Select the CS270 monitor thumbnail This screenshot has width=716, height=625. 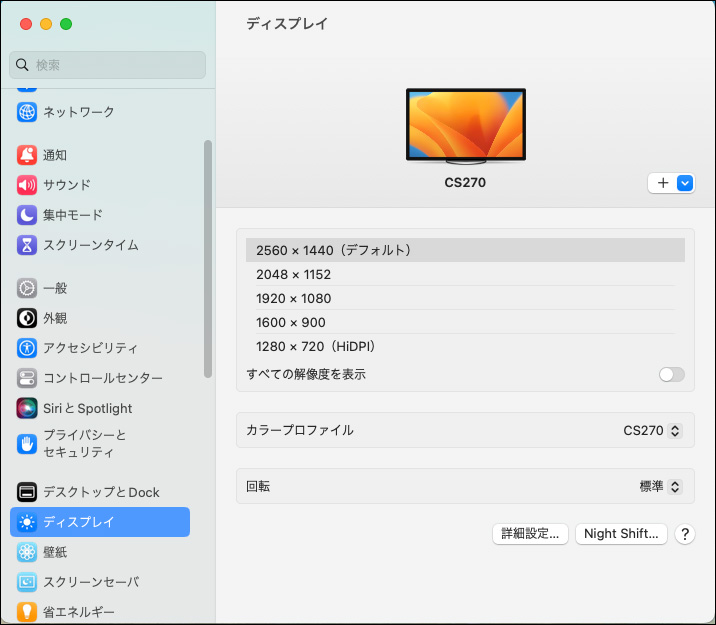(466, 126)
